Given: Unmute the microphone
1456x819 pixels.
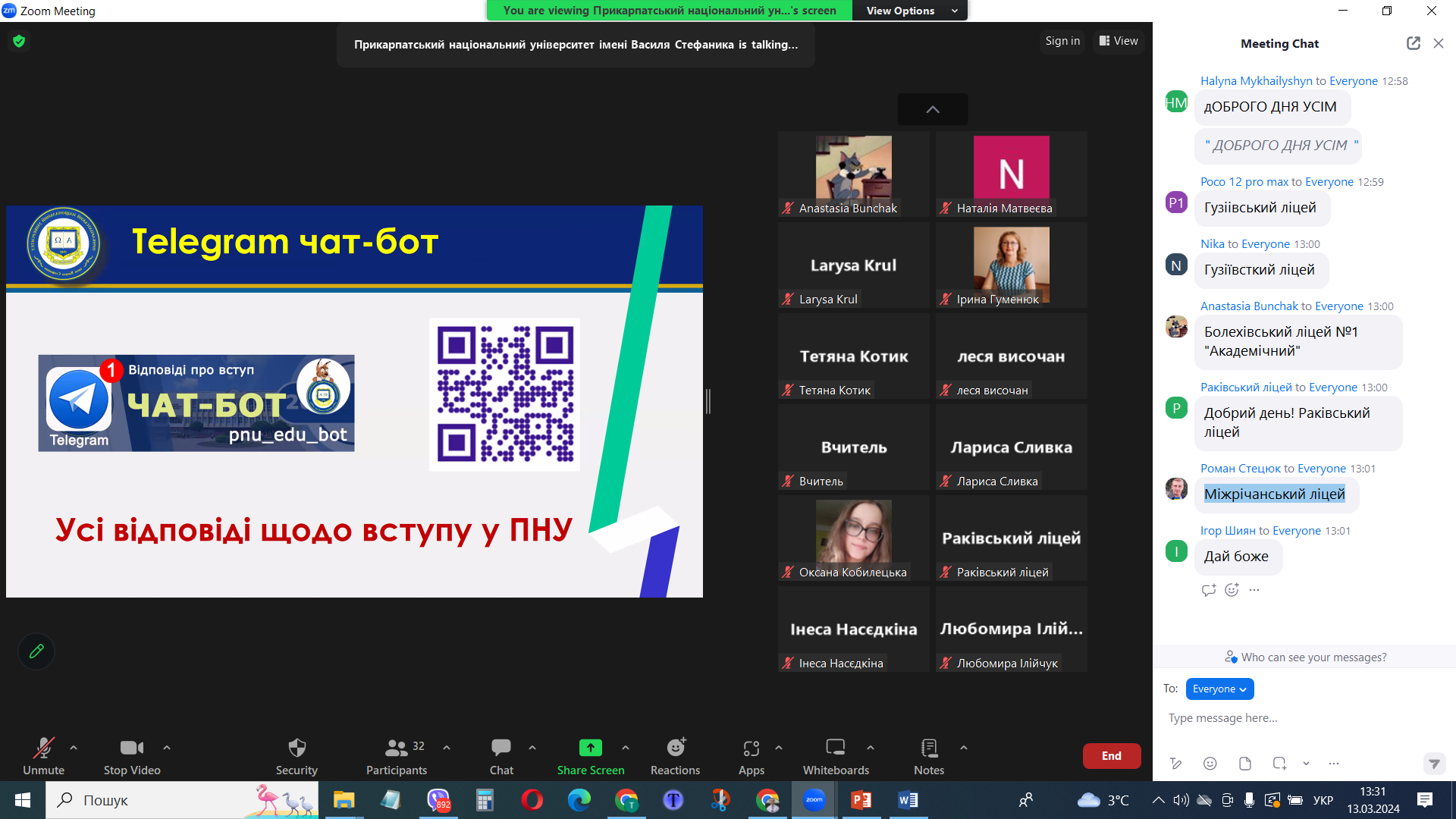Looking at the screenshot, I should click(x=43, y=748).
